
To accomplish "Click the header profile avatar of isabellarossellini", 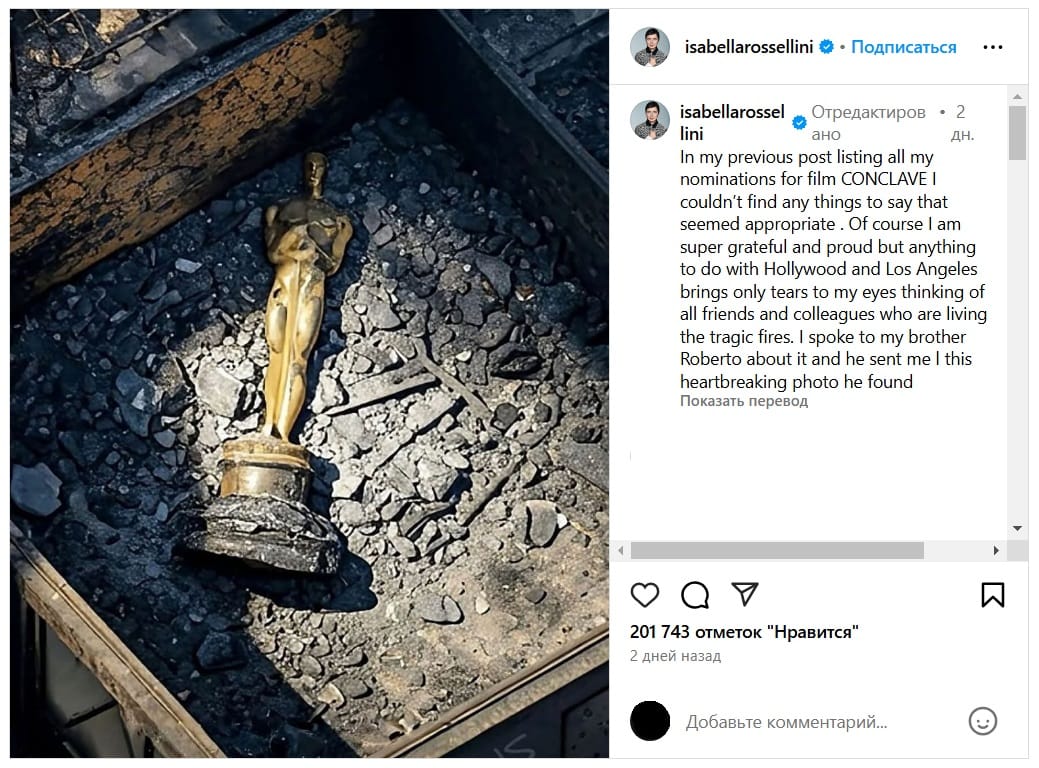I will tap(649, 47).
